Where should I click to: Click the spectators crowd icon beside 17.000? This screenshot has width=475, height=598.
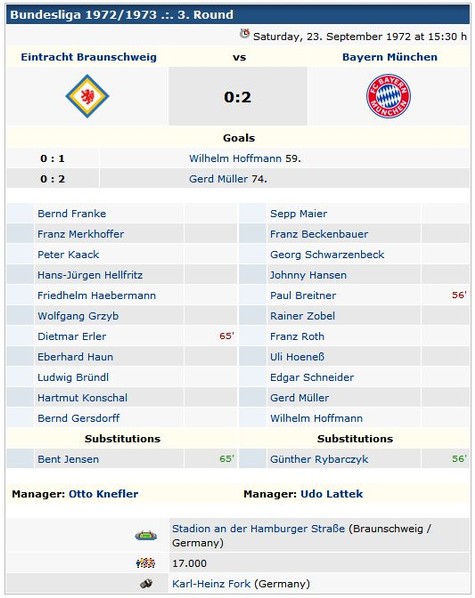click(x=146, y=563)
